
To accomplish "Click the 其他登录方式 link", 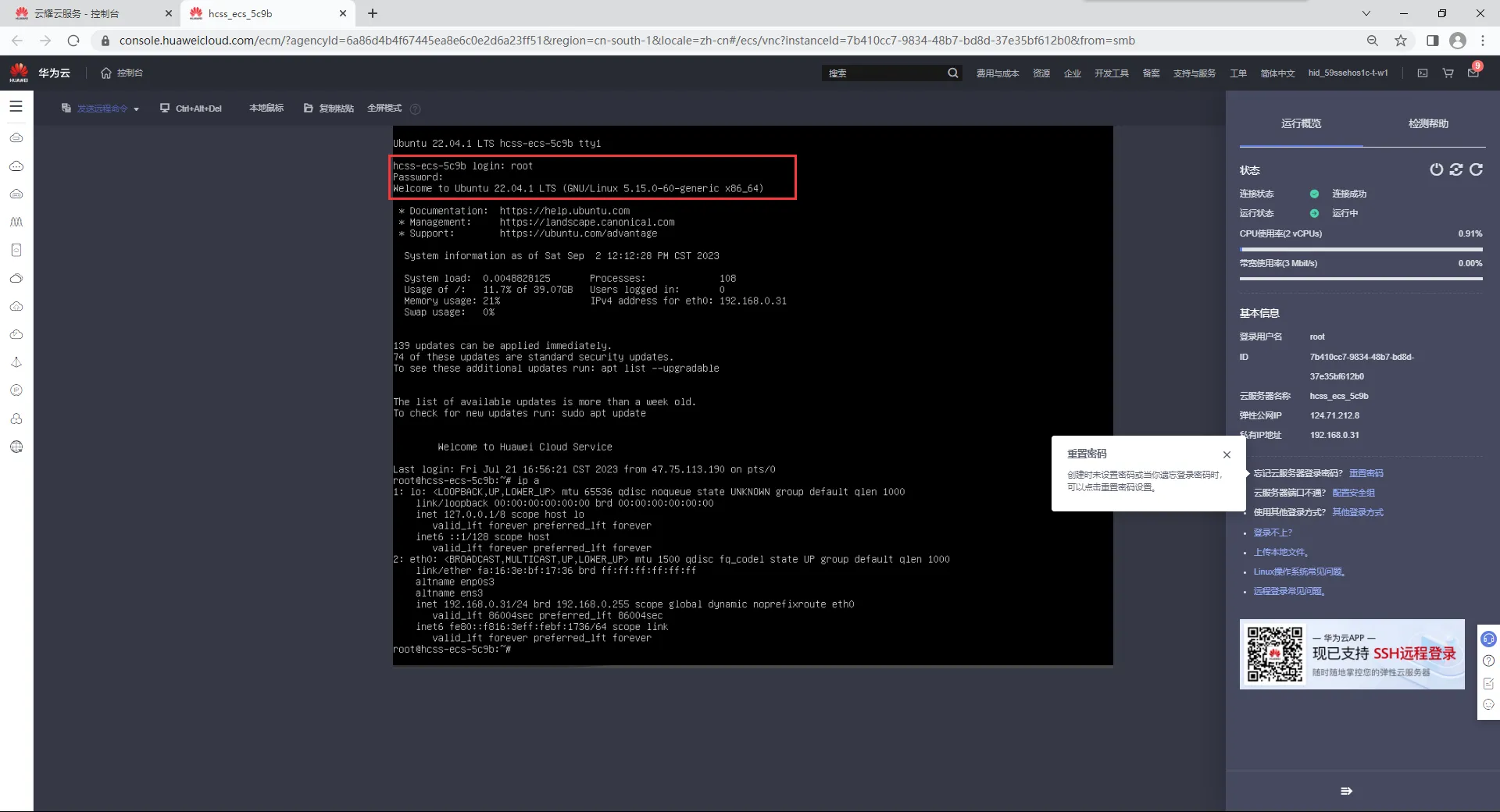I will click(1358, 512).
